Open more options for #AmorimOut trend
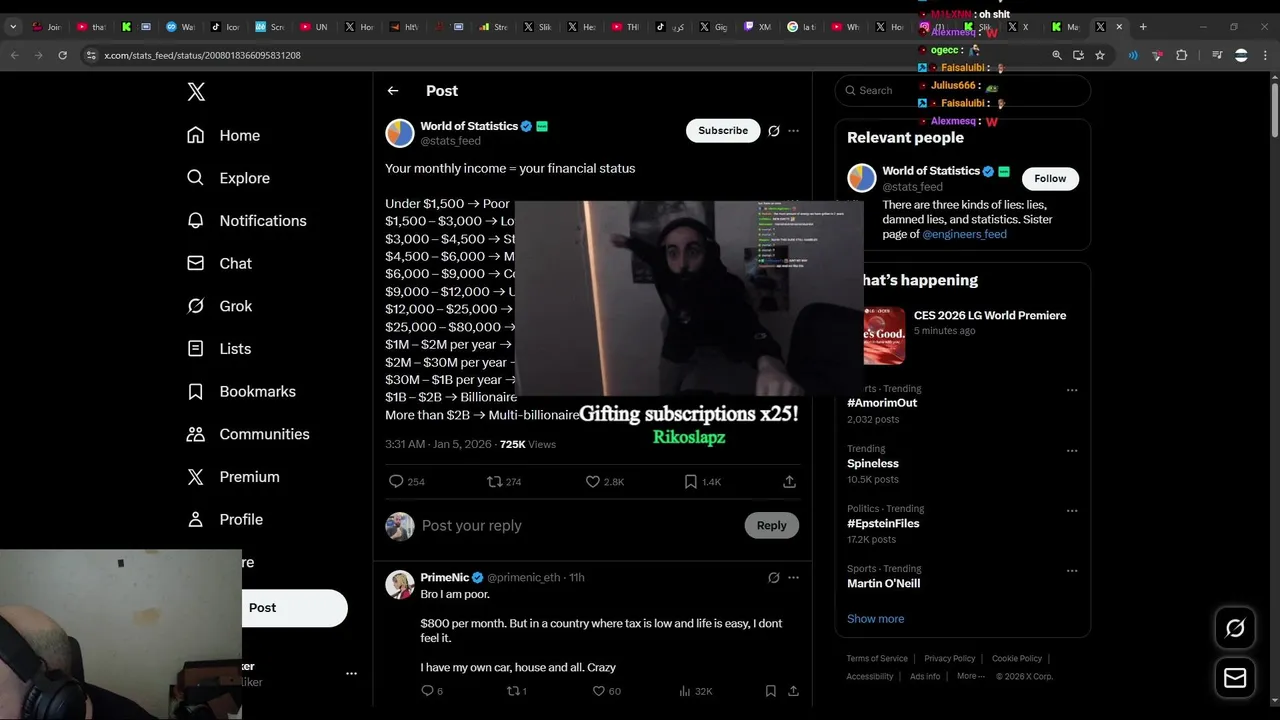Viewport: 1280px width, 720px height. click(x=1072, y=390)
